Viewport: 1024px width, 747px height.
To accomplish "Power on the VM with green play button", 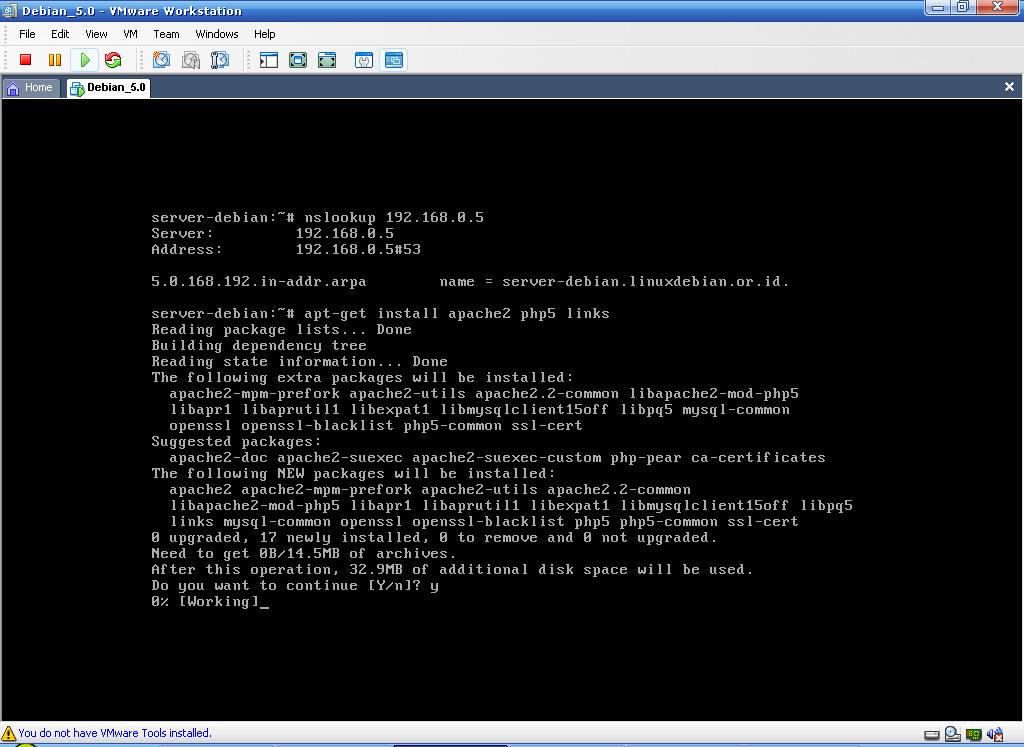I will (84, 60).
